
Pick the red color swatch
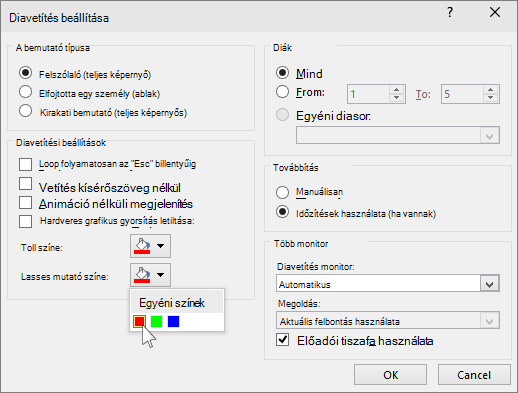(x=139, y=322)
